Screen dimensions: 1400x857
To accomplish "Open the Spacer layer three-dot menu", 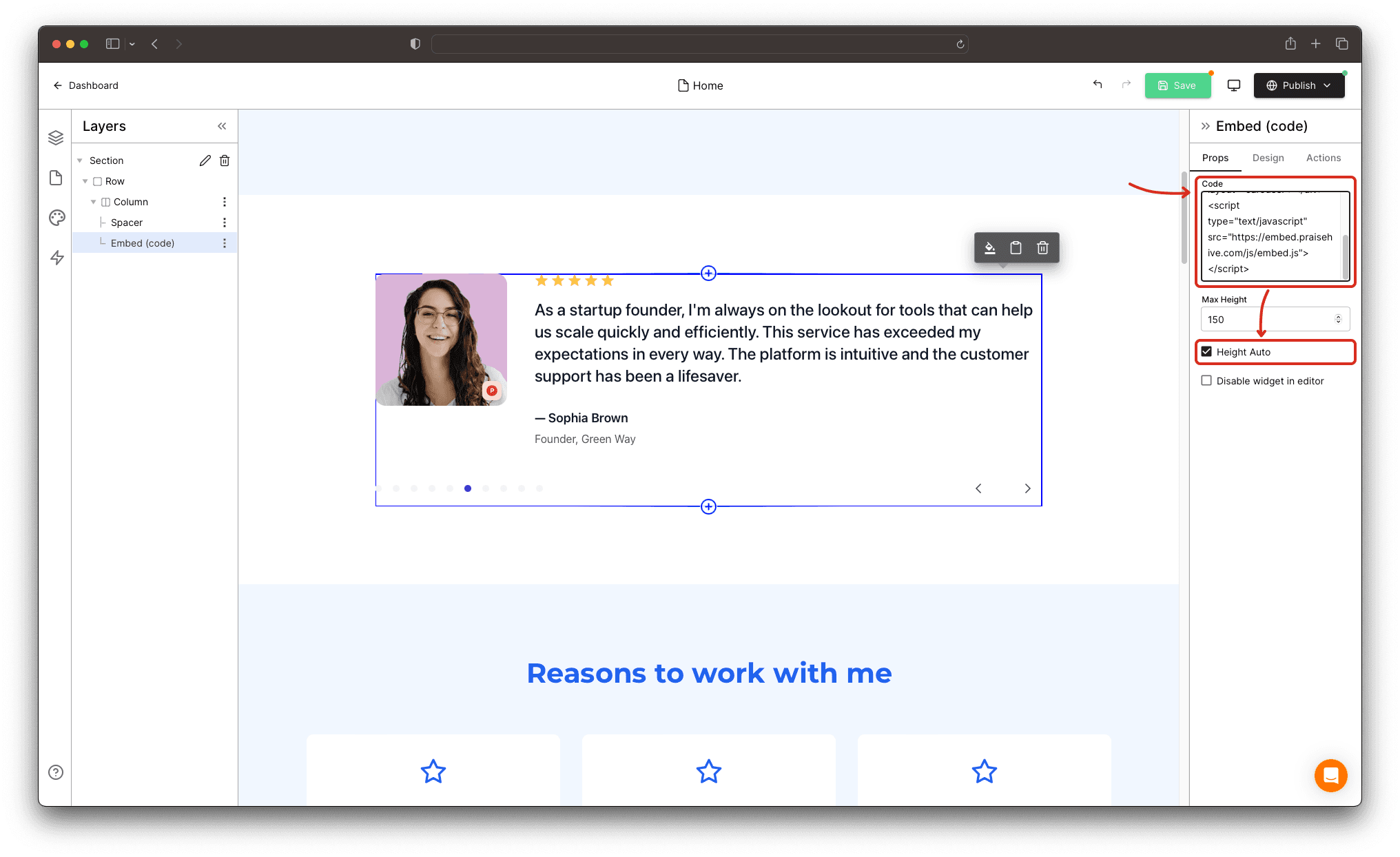I will (x=225, y=223).
